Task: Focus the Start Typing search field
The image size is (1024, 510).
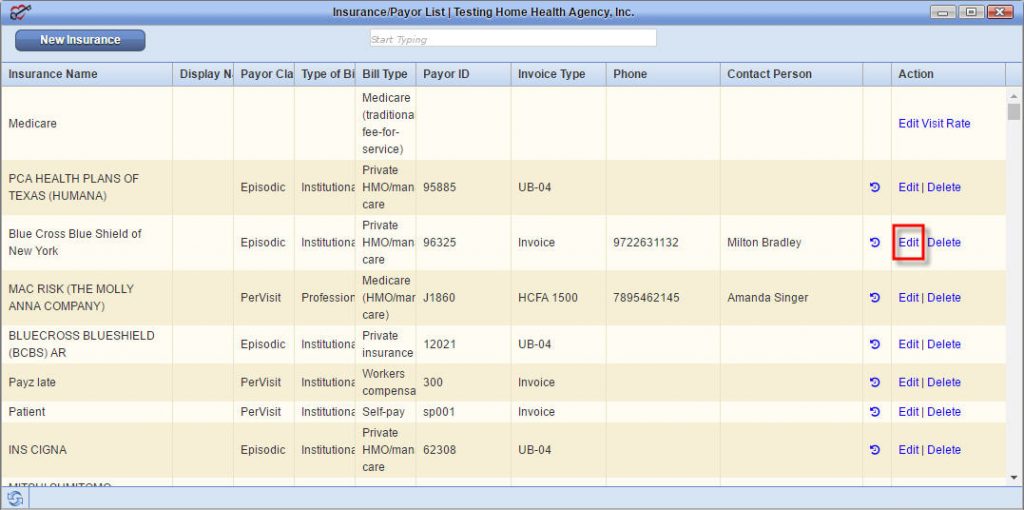Action: click(512, 39)
